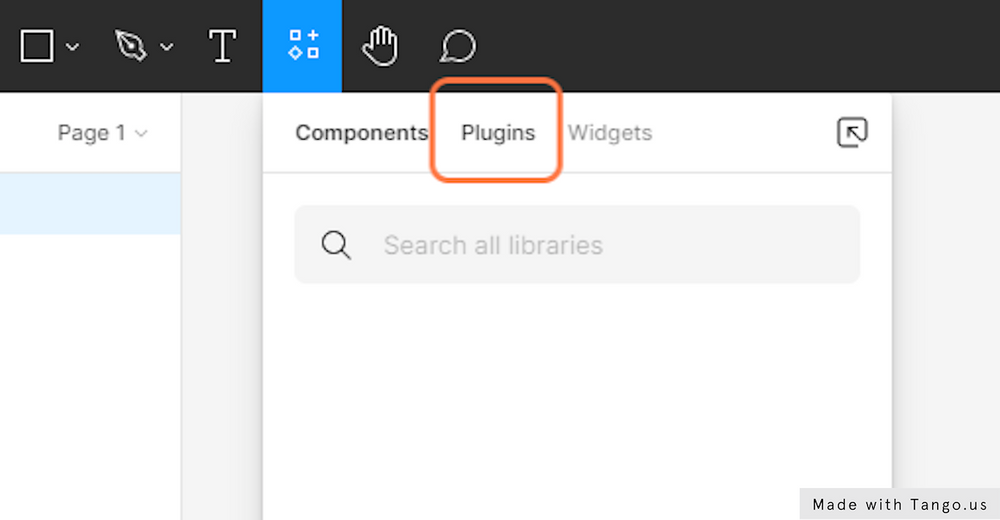
Task: Choose the Comment tool
Action: pyautogui.click(x=457, y=46)
